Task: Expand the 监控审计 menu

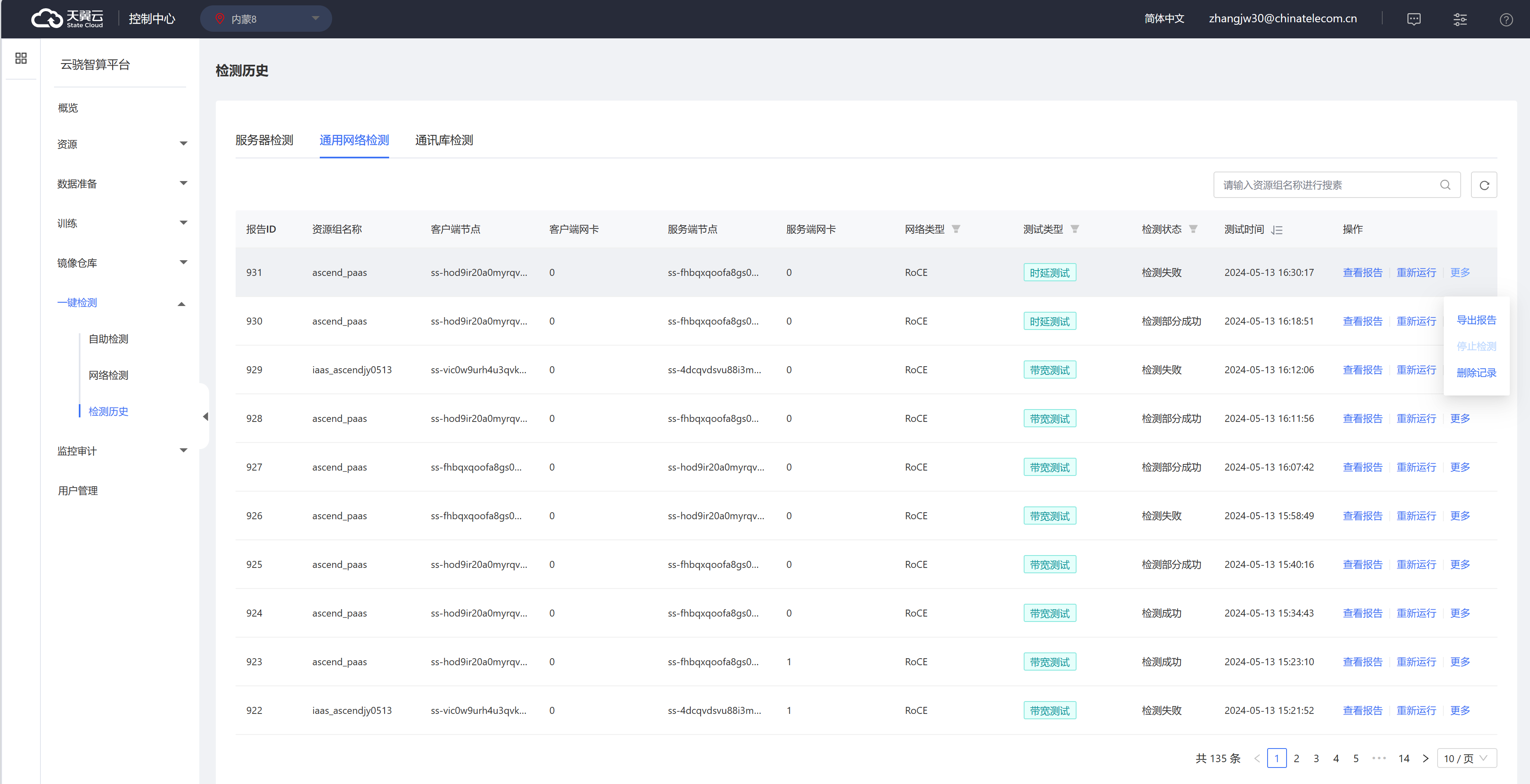Action: pyautogui.click(x=122, y=451)
